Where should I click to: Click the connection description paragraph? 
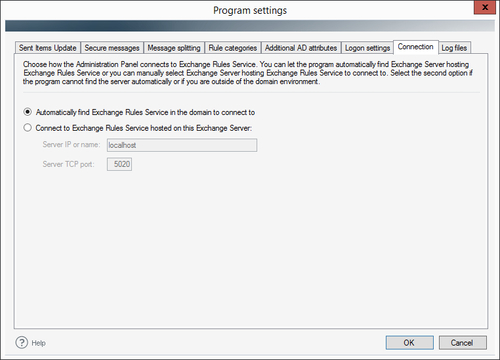click(248, 73)
